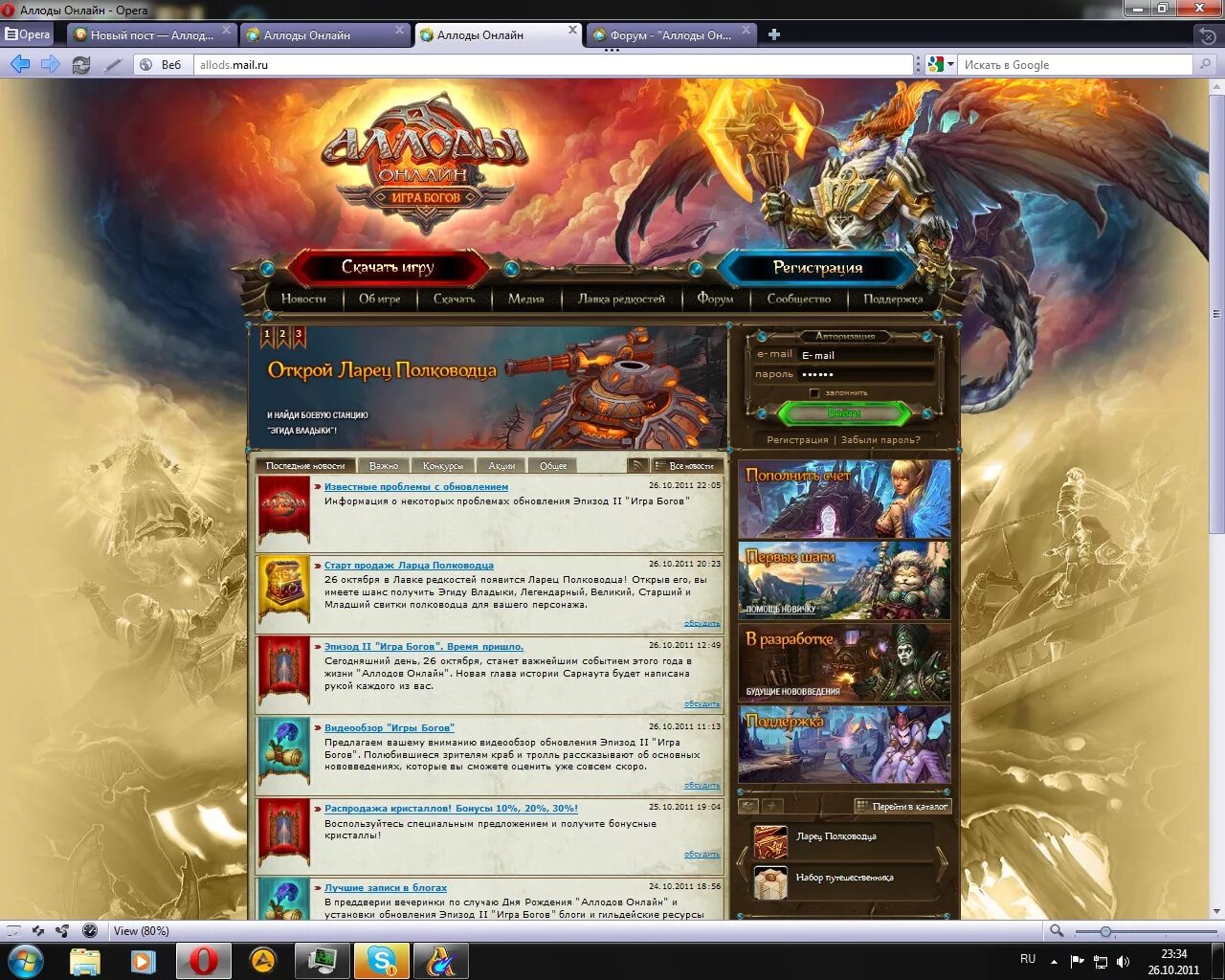Open the "Новости" site menu item
The height and width of the screenshot is (980, 1225).
(x=303, y=299)
